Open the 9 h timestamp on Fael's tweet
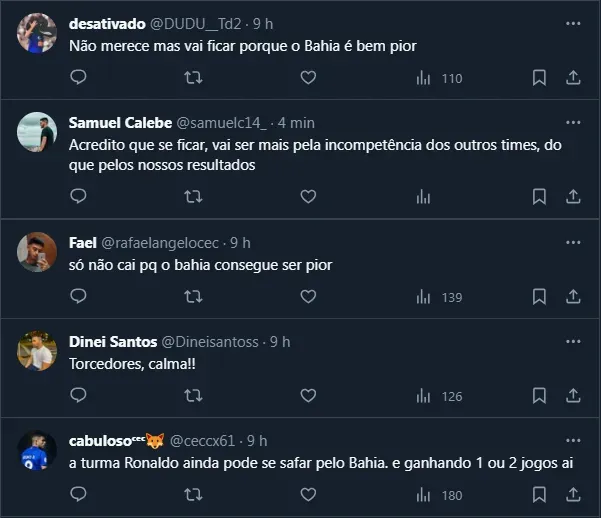This screenshot has width=601, height=518. (240, 242)
